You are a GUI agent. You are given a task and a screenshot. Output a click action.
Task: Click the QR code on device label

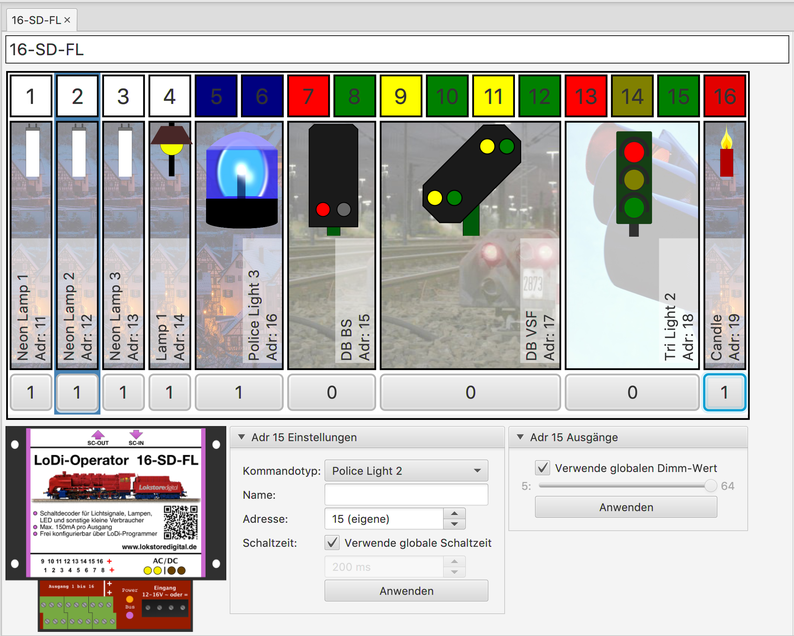point(181,522)
